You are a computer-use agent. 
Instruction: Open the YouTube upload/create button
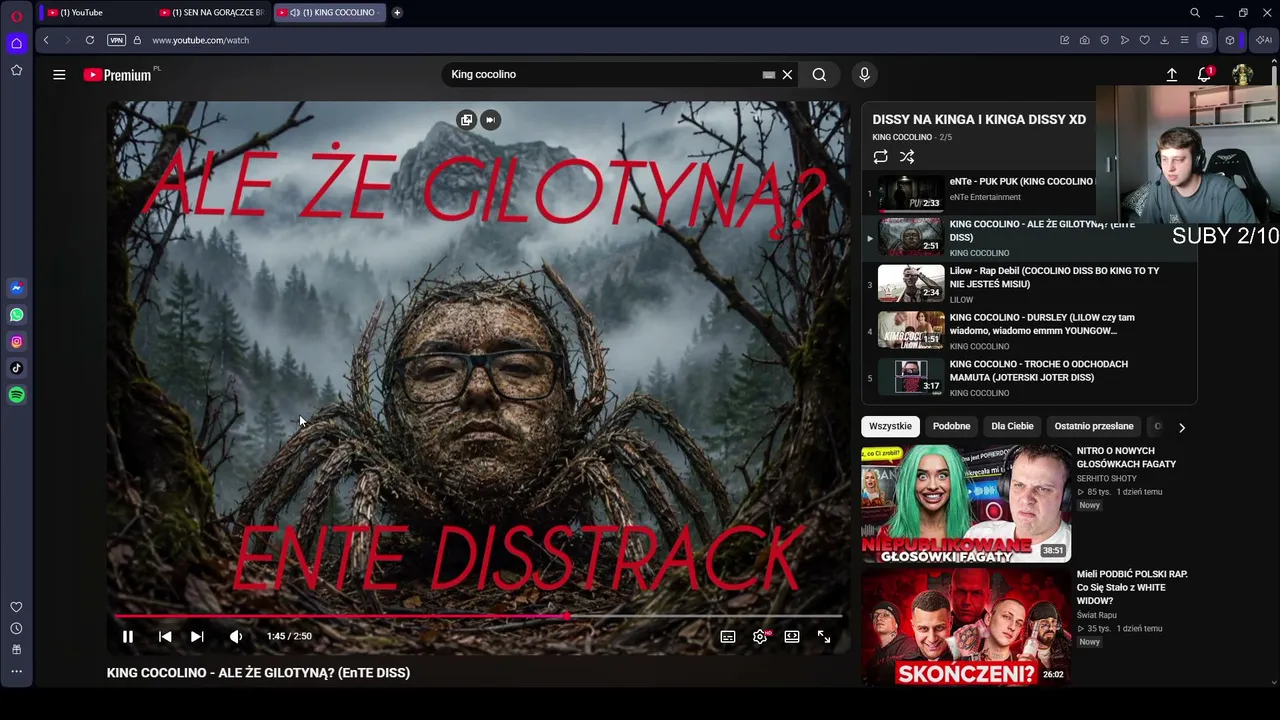coord(1172,75)
